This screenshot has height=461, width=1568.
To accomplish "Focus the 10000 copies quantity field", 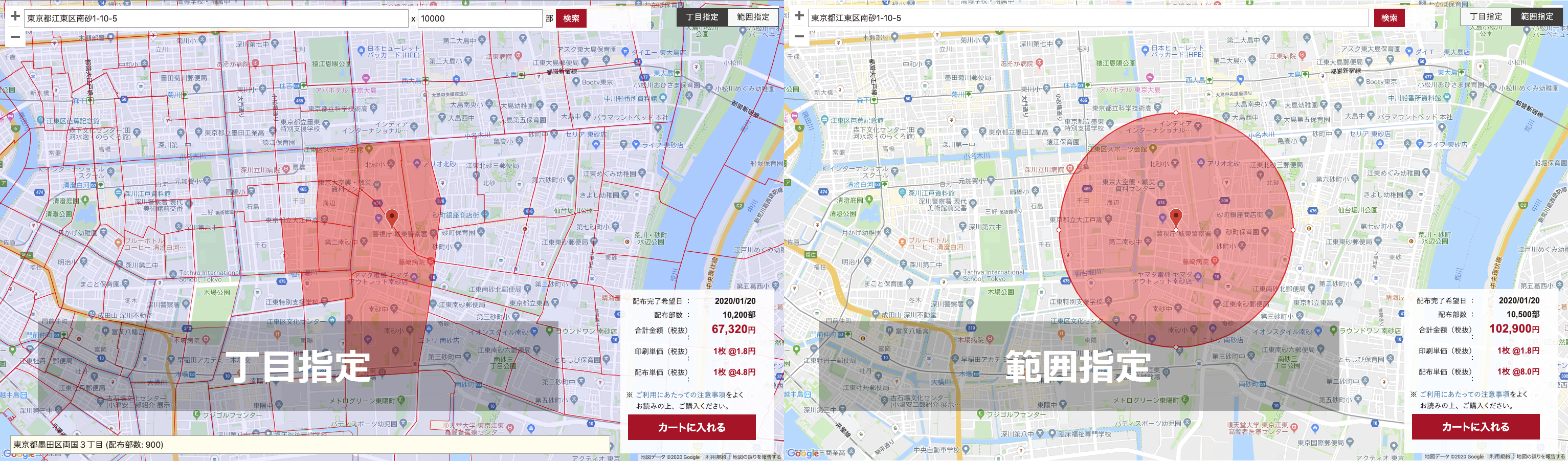I will click(480, 18).
